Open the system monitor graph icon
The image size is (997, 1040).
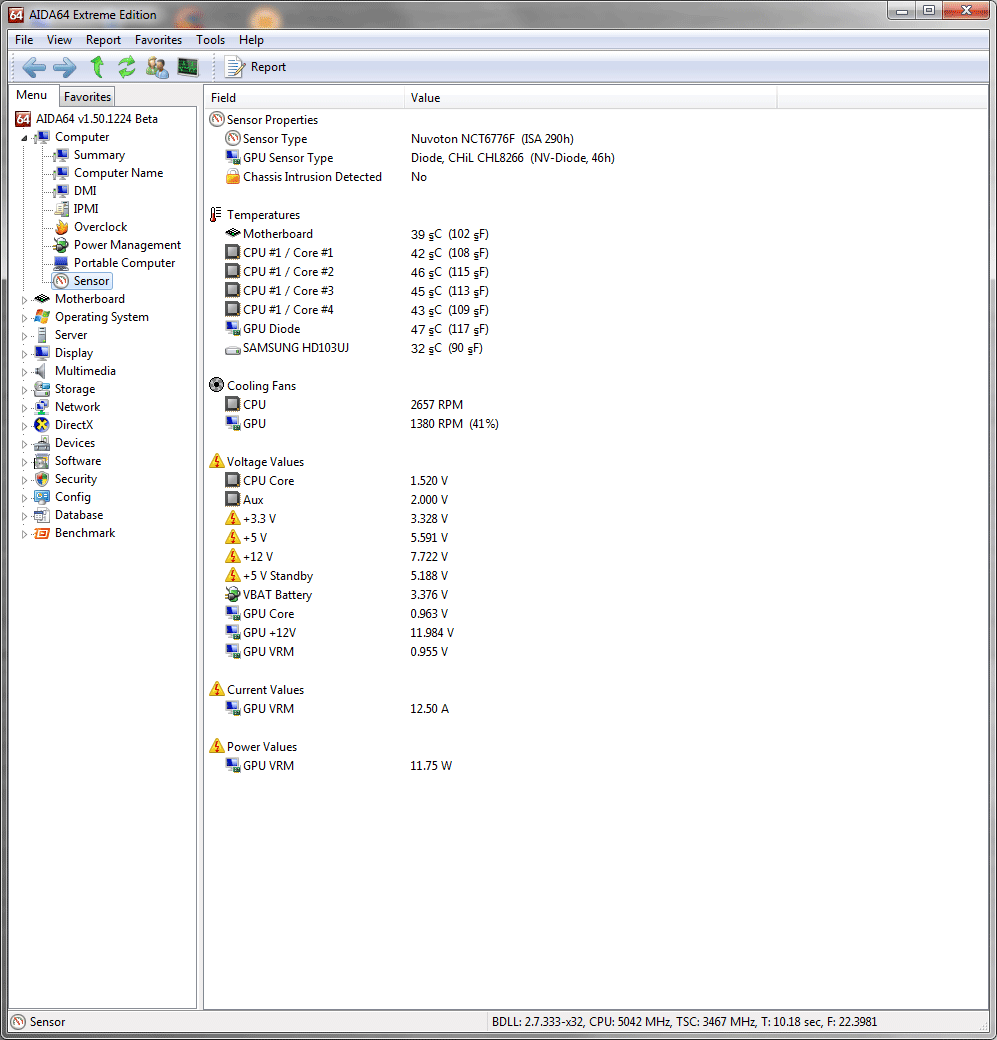pyautogui.click(x=188, y=67)
